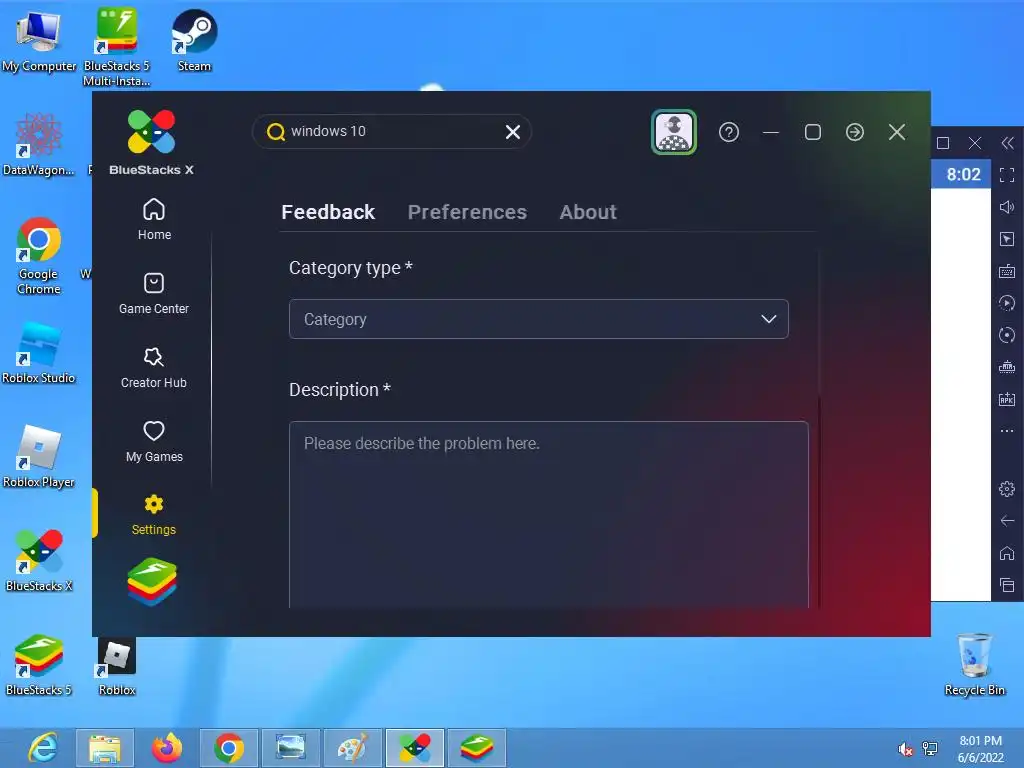Image resolution: width=1024 pixels, height=768 pixels.
Task: Click install APK icon in BlueStacks 5 toolbar
Action: (1007, 399)
